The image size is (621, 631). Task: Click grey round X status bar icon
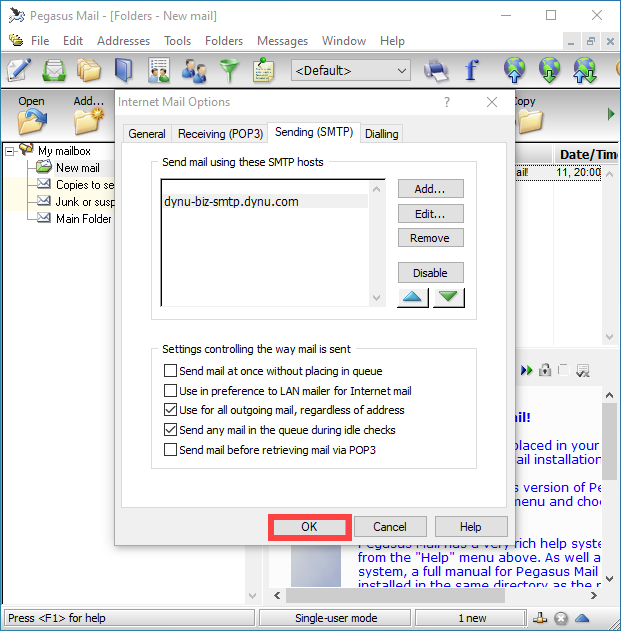[561, 618]
